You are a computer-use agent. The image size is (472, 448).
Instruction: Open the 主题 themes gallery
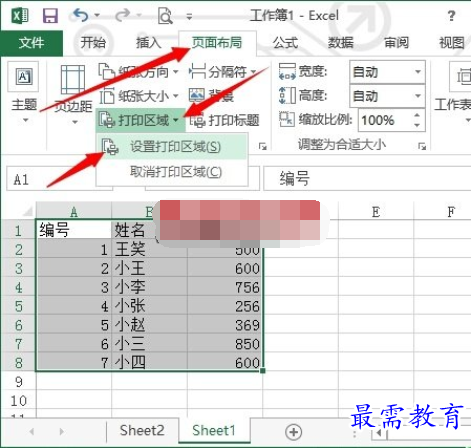pos(24,92)
